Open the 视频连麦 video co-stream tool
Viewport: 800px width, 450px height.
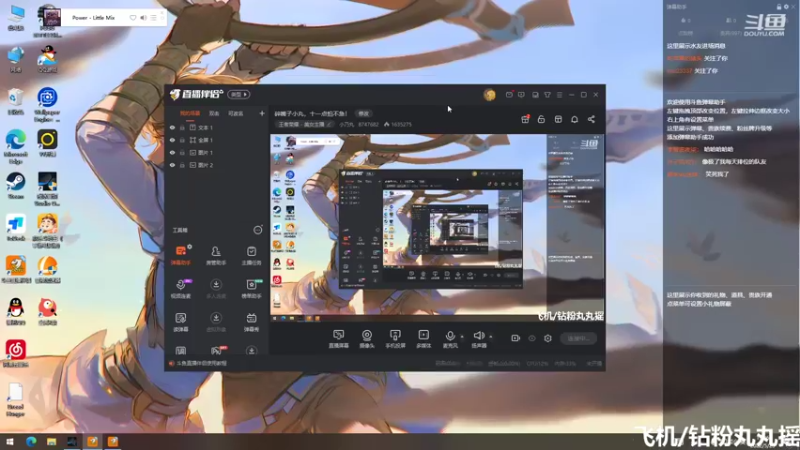click(x=181, y=288)
